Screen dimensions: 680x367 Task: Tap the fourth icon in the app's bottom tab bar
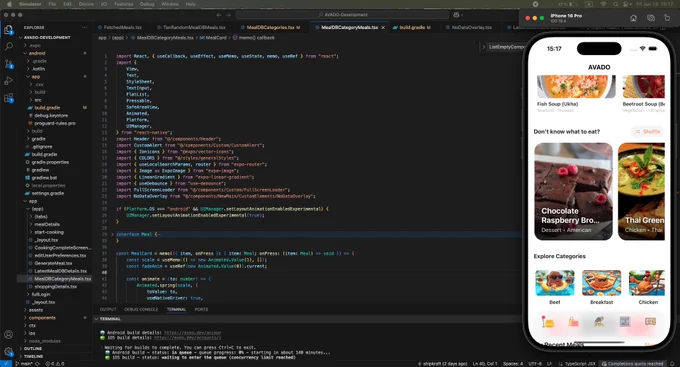point(624,321)
